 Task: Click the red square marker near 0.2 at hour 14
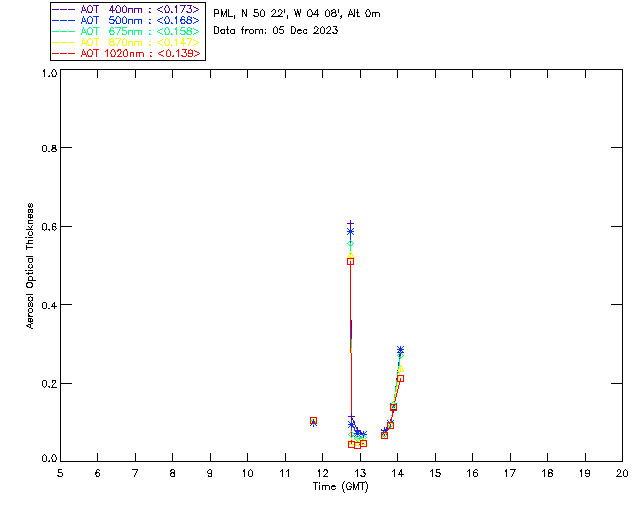pyautogui.click(x=400, y=378)
